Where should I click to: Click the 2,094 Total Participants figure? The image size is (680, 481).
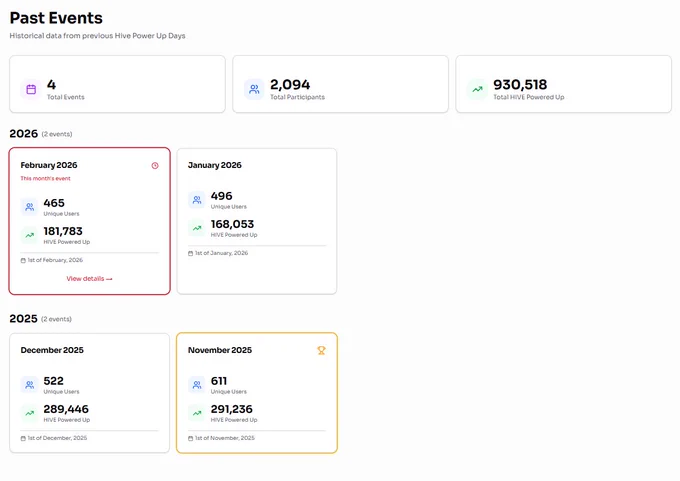point(290,85)
